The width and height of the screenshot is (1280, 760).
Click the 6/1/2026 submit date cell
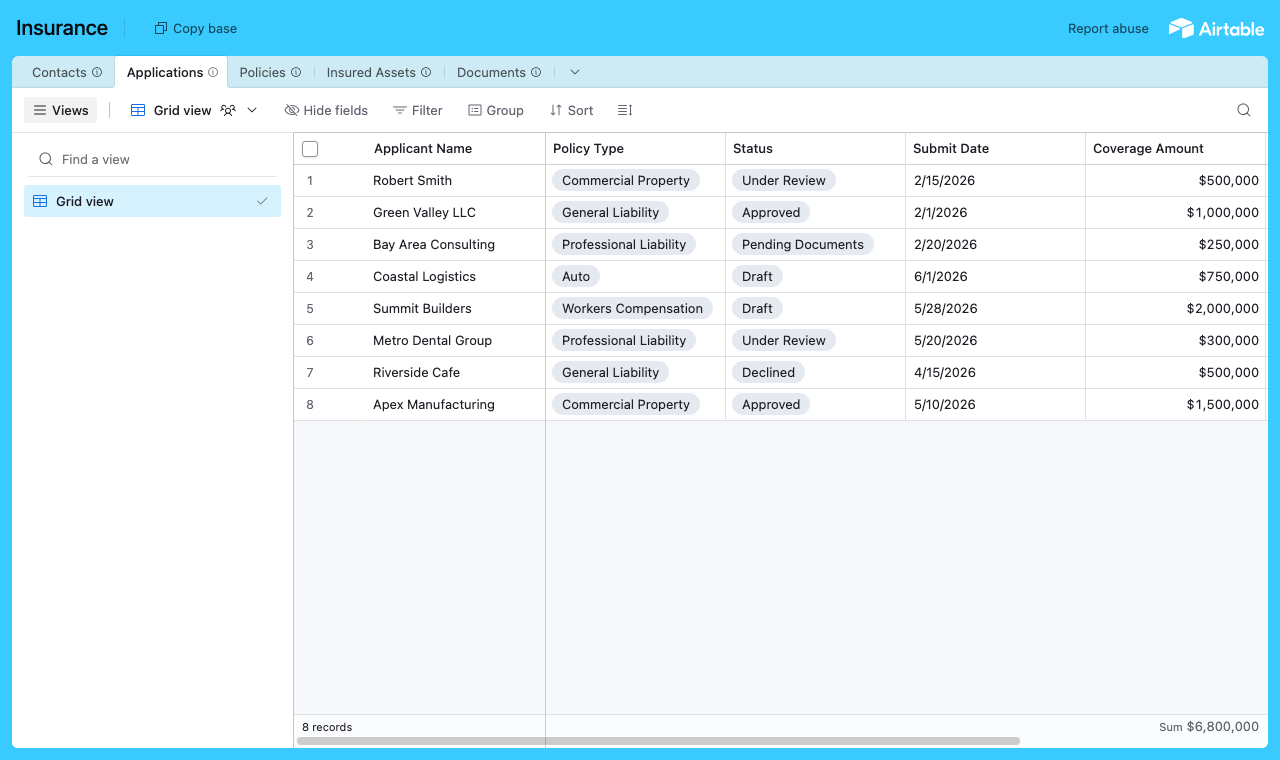pos(996,277)
